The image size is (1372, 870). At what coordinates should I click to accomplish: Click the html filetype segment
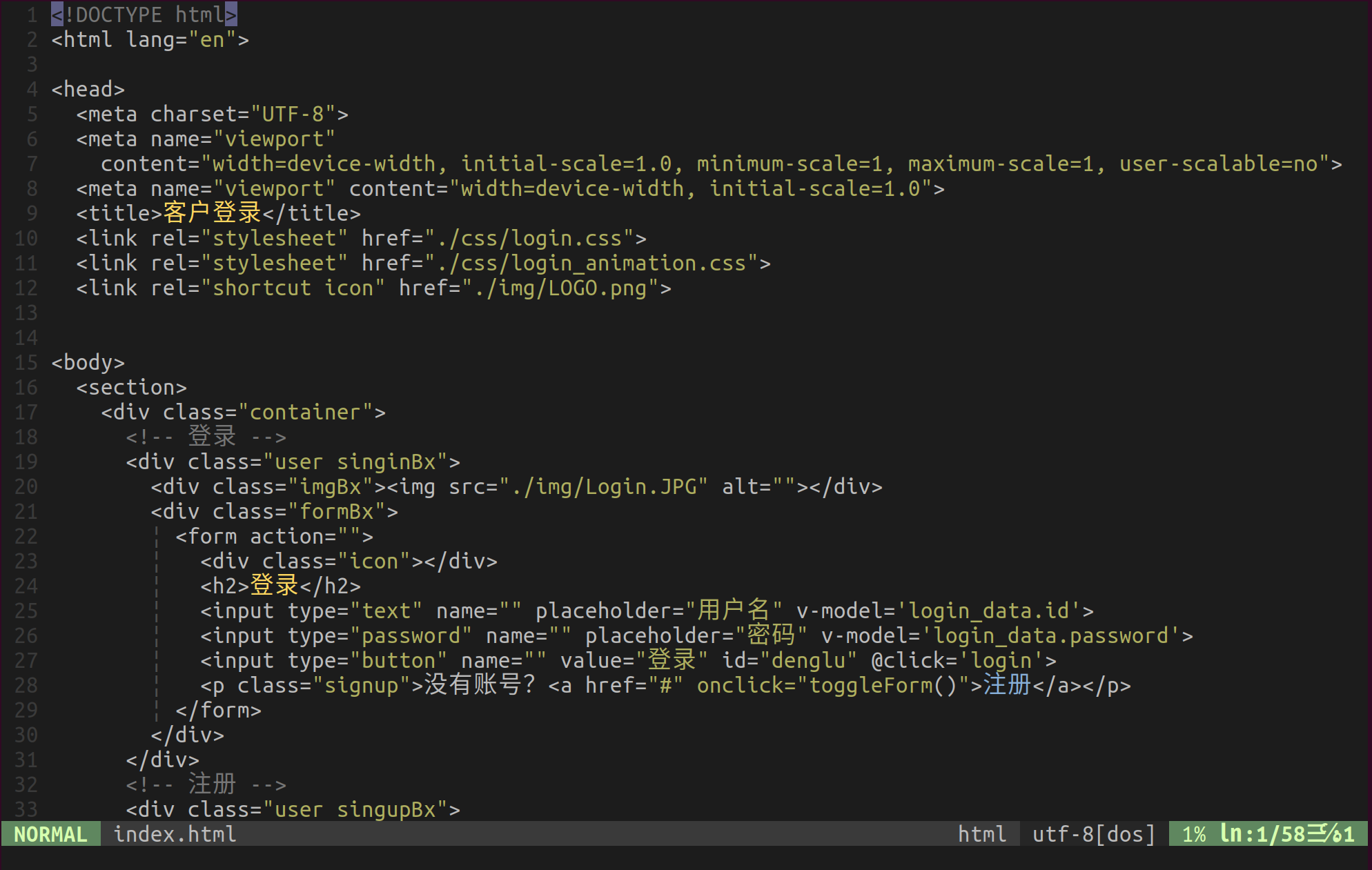(981, 834)
